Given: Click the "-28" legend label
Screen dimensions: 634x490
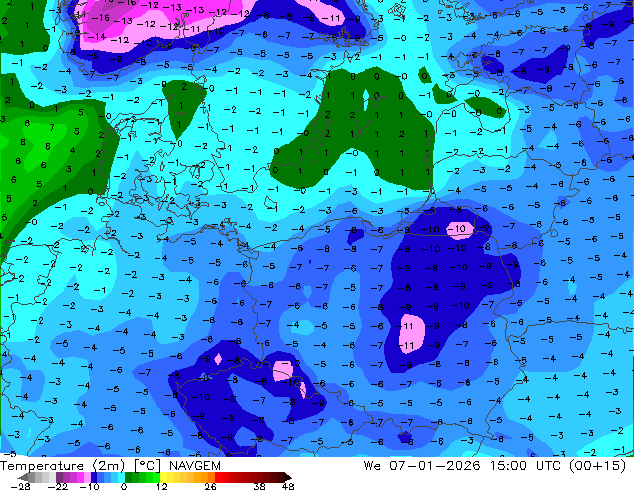Looking at the screenshot, I should tap(20, 486).
